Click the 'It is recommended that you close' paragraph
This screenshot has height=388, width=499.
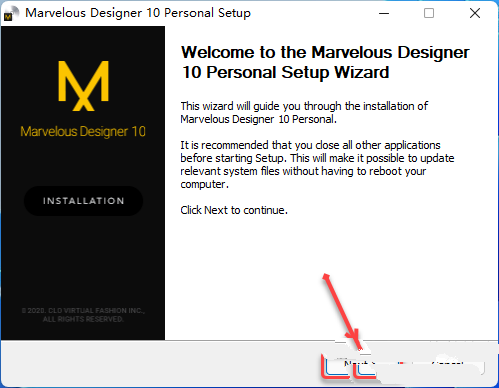pos(317,165)
